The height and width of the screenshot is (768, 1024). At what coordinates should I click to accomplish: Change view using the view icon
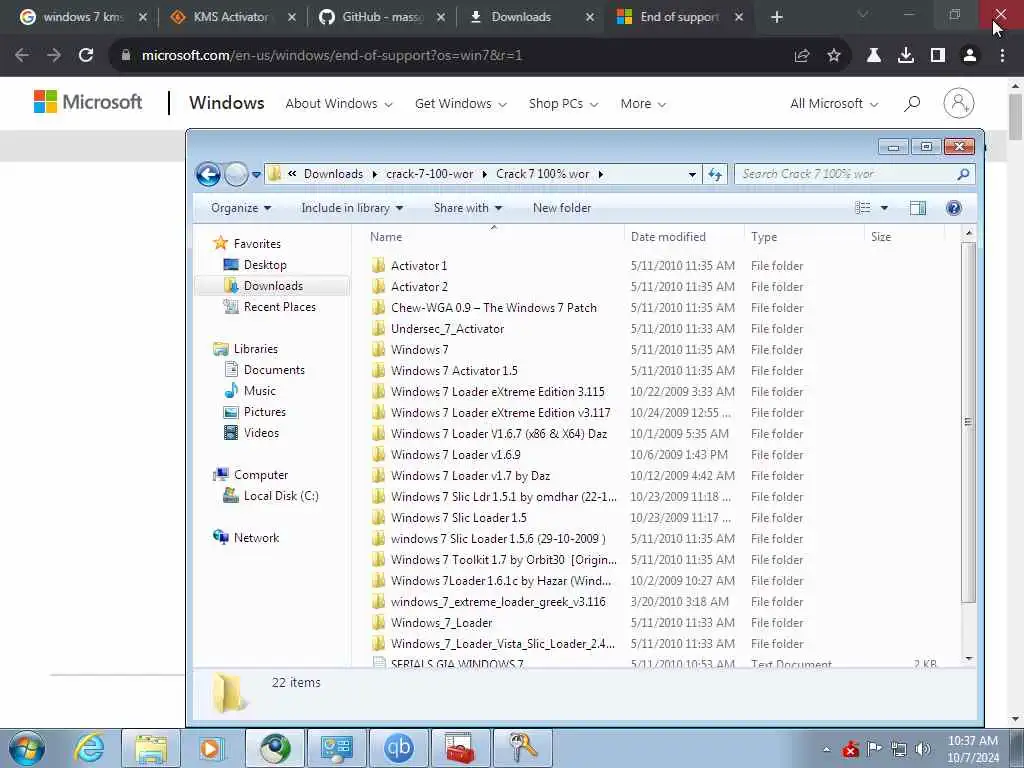[x=863, y=208]
